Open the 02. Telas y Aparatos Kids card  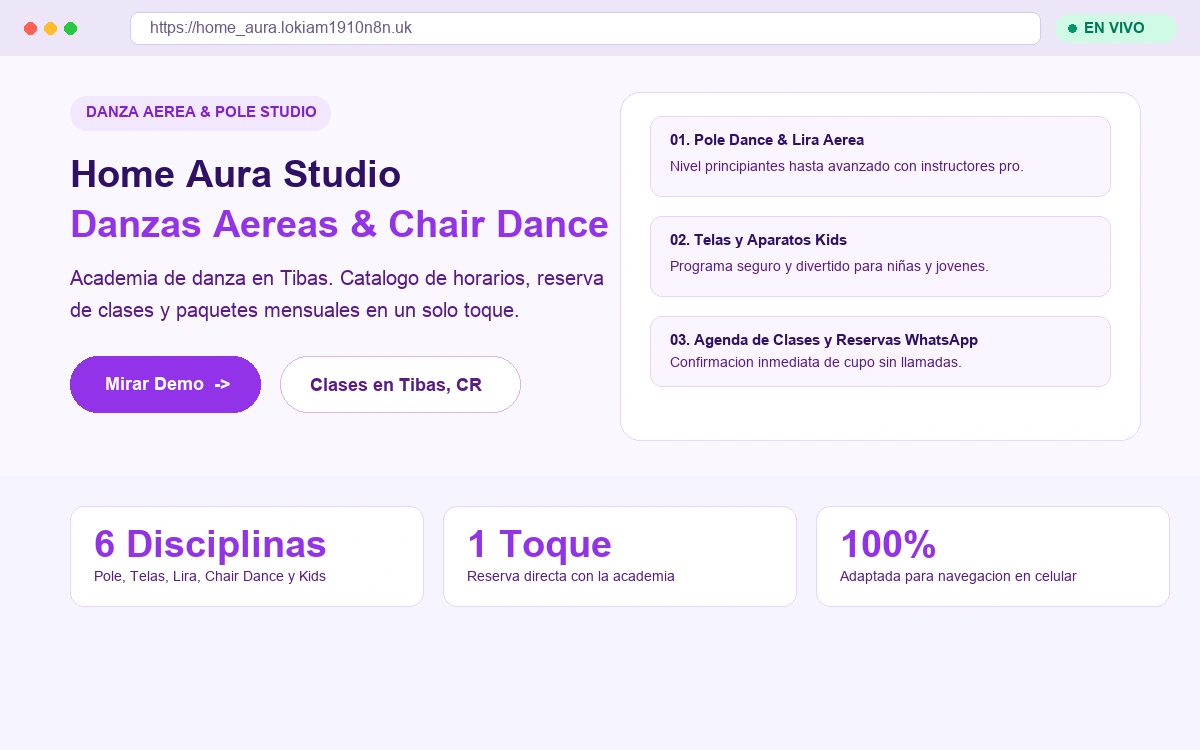coord(880,256)
